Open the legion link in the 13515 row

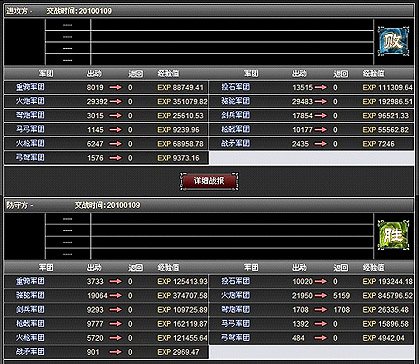tap(235, 87)
